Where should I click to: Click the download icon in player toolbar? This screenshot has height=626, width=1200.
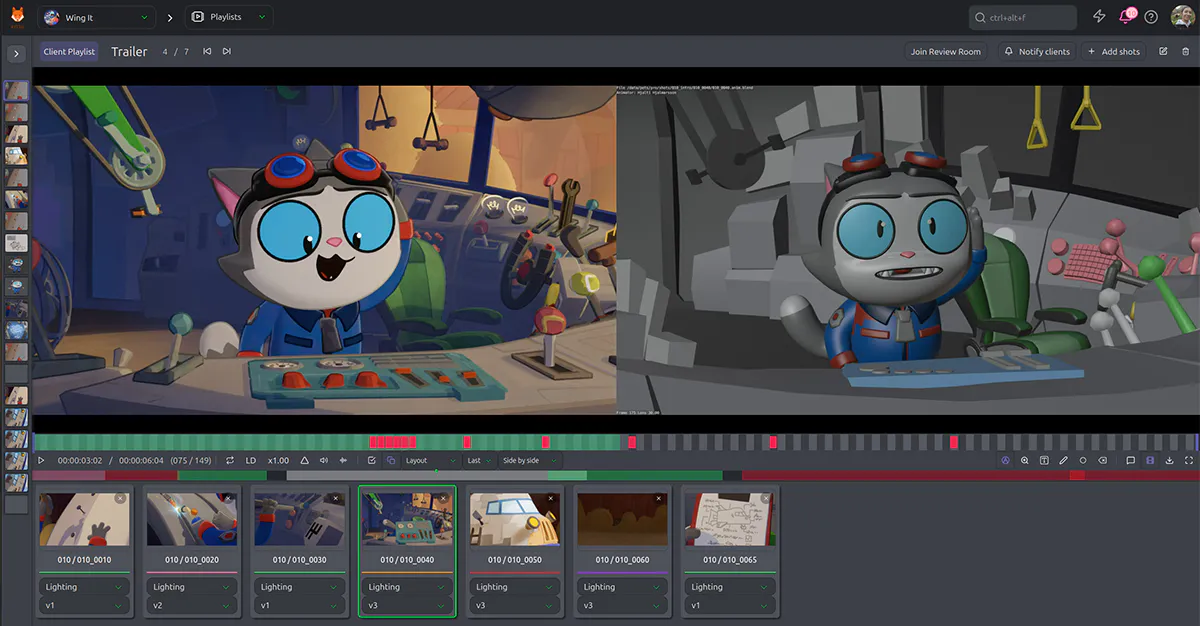(1169, 460)
